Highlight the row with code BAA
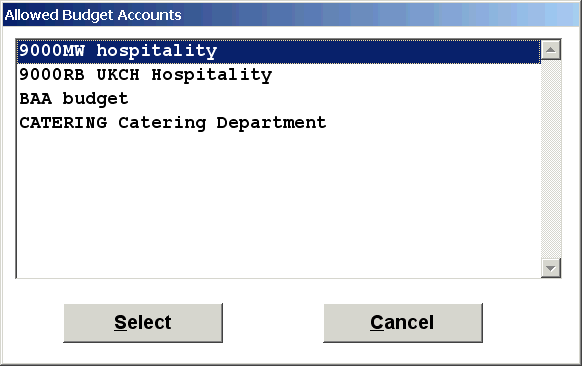Screen dimensions: 582x366 click(x=279, y=99)
